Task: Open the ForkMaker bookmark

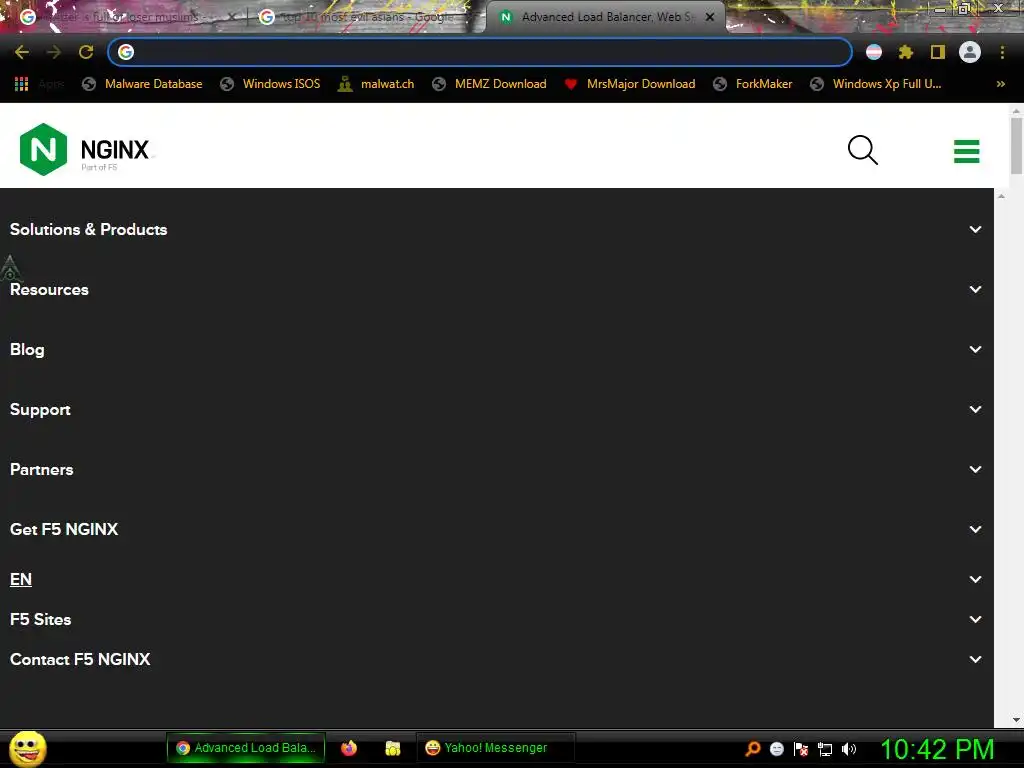Action: tap(753, 84)
